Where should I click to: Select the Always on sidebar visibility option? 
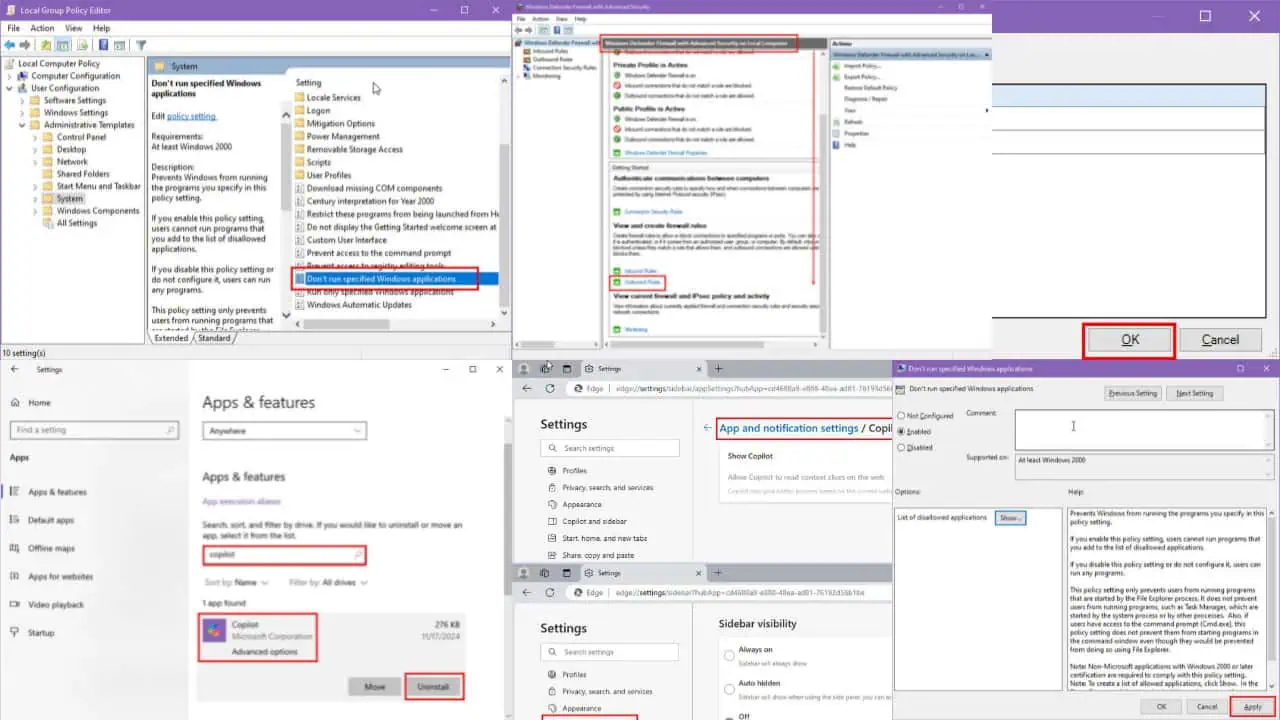click(x=728, y=655)
